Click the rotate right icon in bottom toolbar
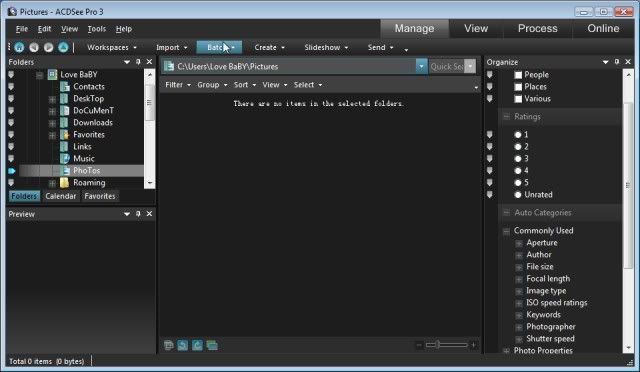 point(198,345)
